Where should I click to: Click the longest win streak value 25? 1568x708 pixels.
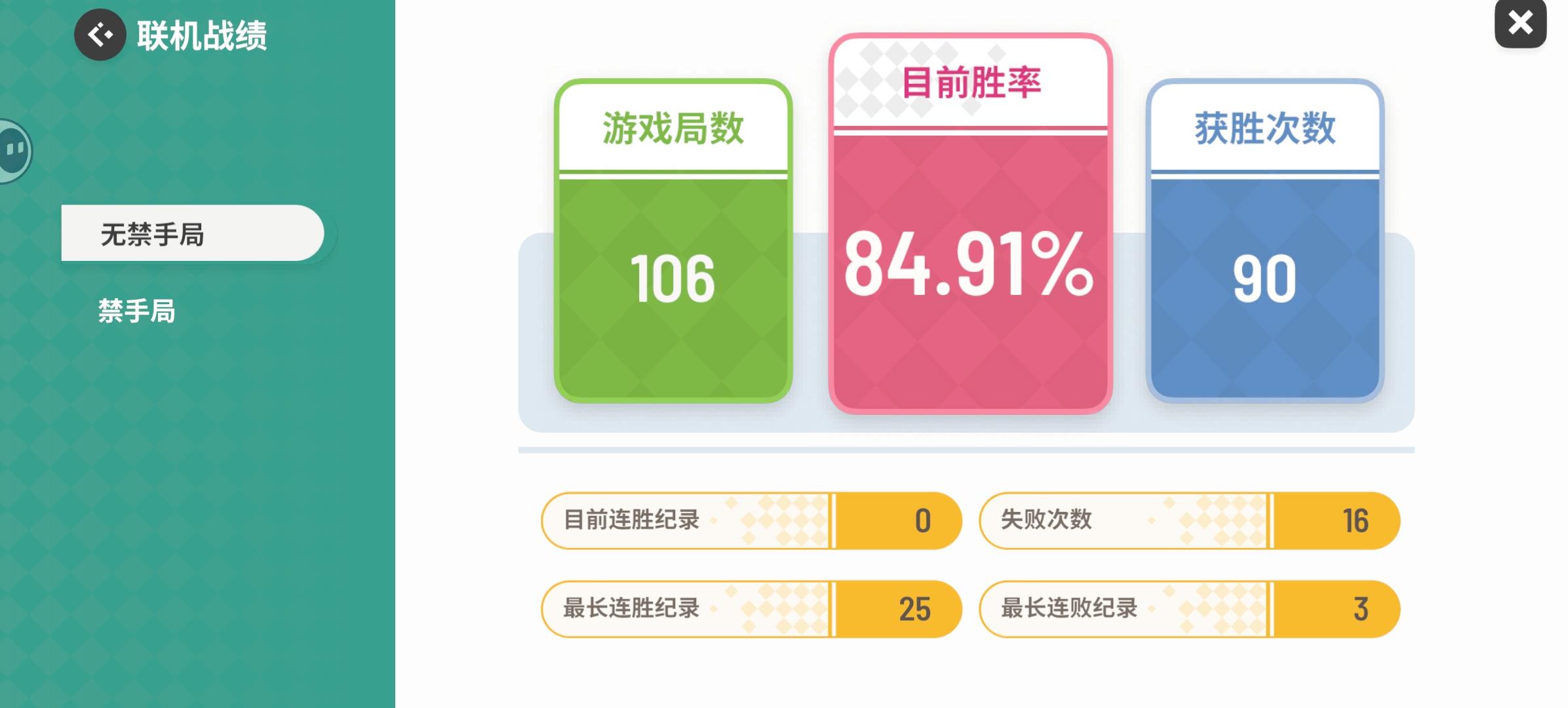point(914,609)
